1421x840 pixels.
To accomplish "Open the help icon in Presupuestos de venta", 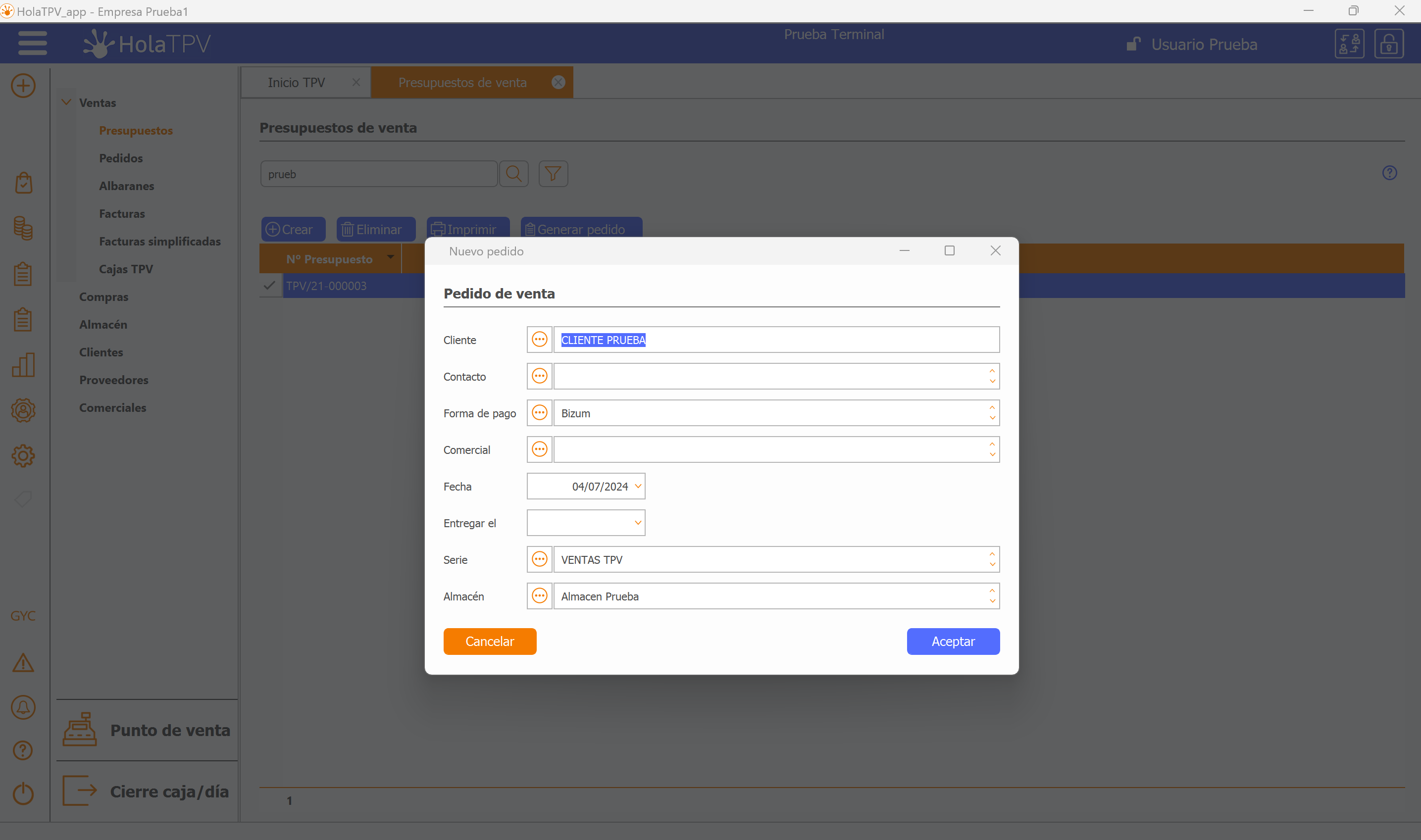I will 1390,173.
